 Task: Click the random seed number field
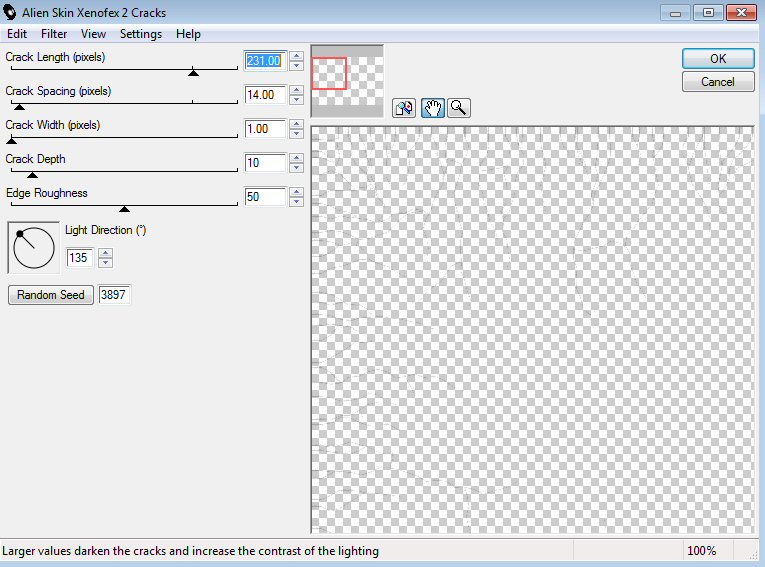click(x=114, y=295)
